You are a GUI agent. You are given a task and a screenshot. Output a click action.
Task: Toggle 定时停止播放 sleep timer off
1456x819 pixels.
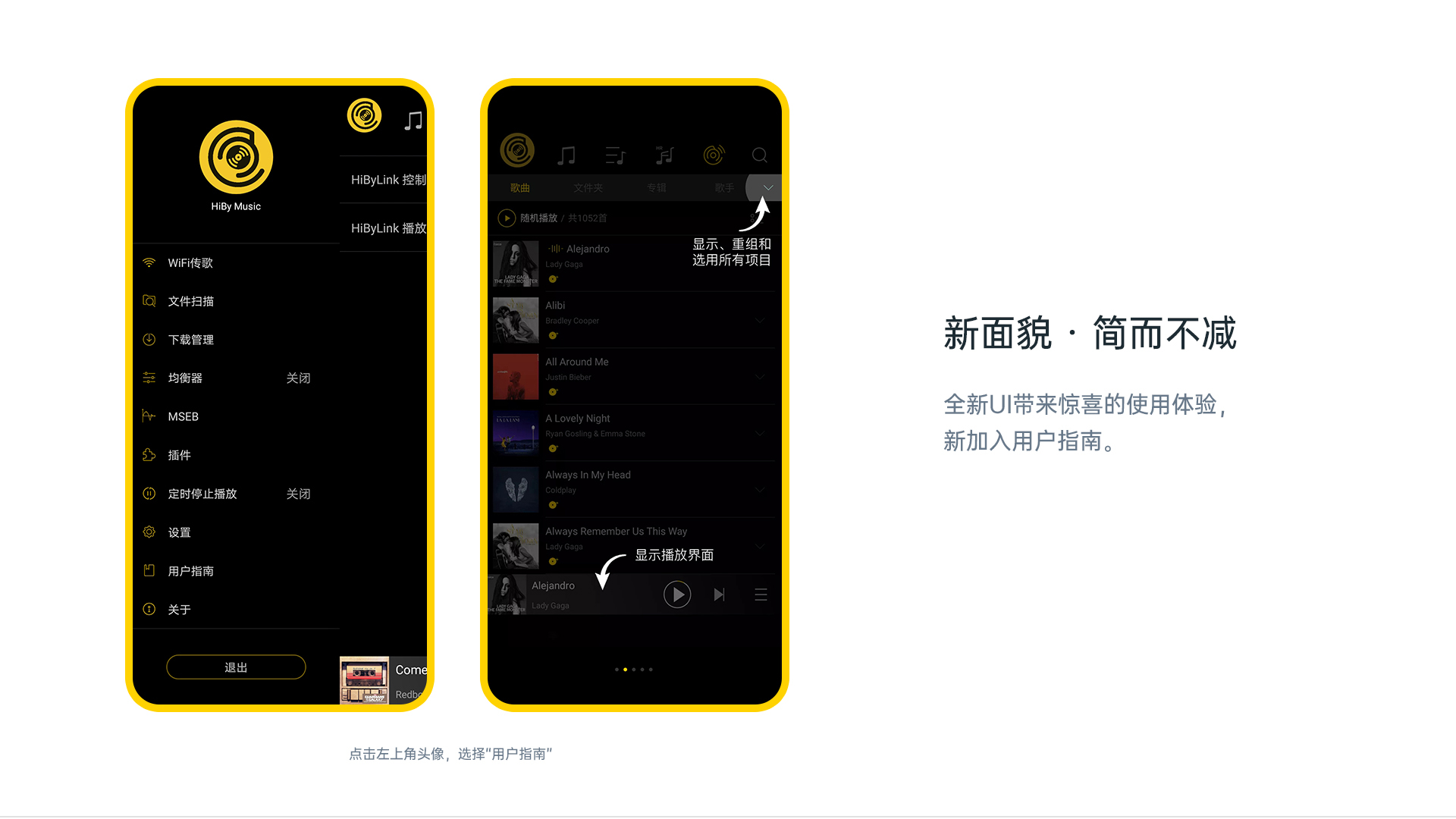299,493
